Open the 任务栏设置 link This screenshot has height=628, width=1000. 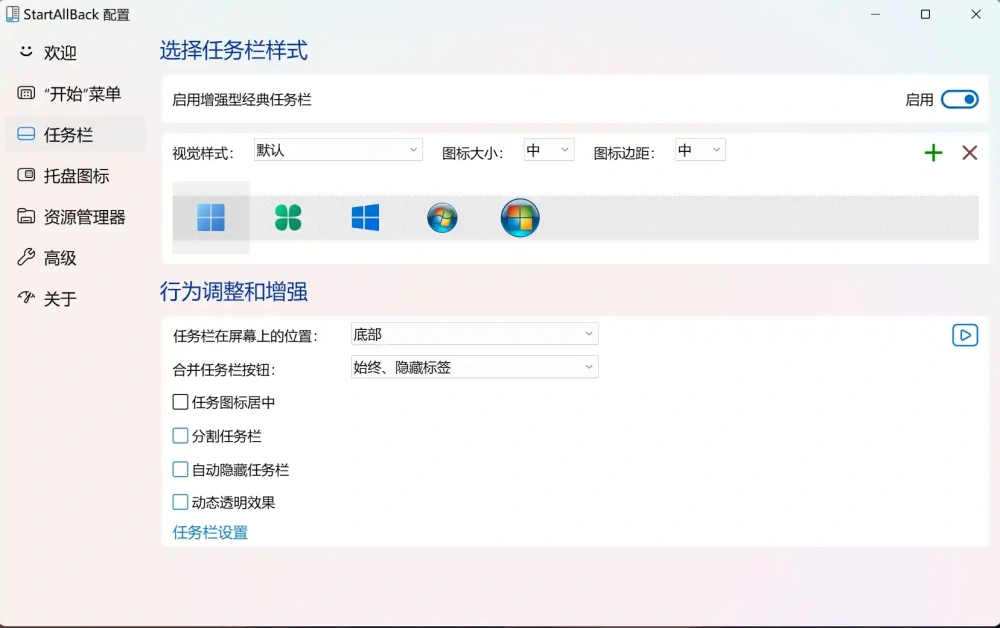(x=210, y=532)
